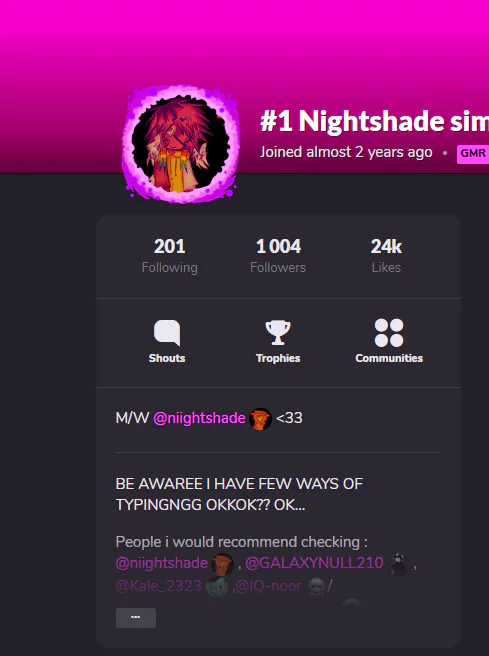Expand the bio with the ellipsis button

click(x=136, y=618)
